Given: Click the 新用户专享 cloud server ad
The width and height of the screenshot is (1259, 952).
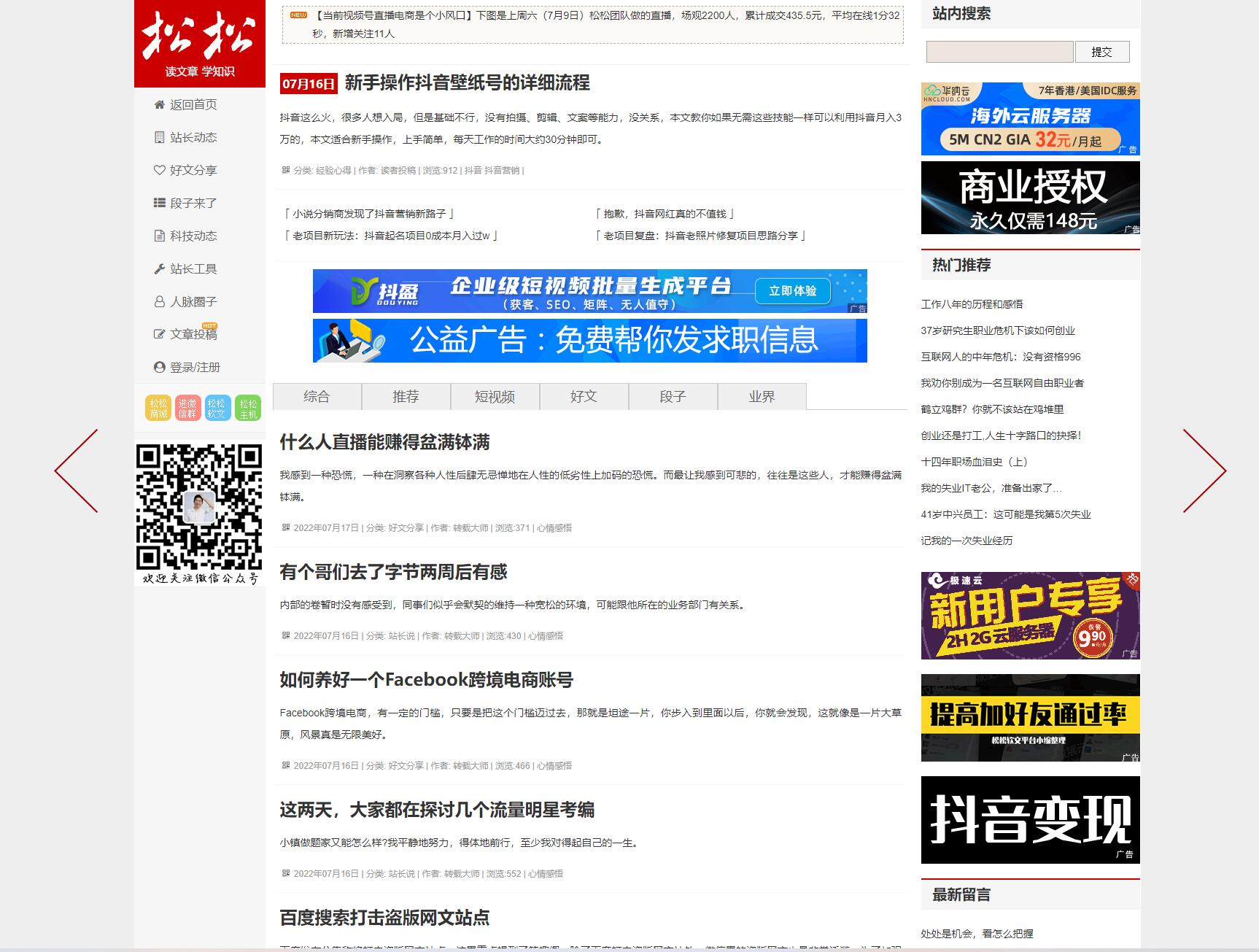Looking at the screenshot, I should [1030, 616].
